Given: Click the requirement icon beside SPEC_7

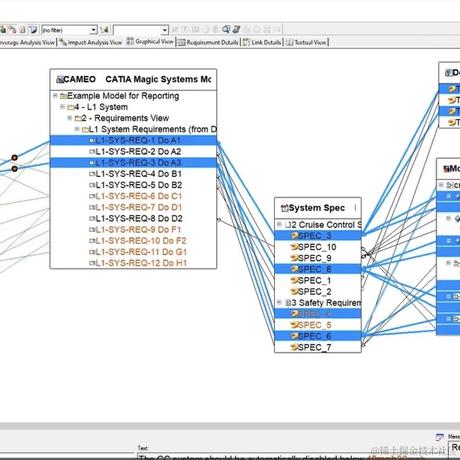Looking at the screenshot, I should click(x=294, y=347).
